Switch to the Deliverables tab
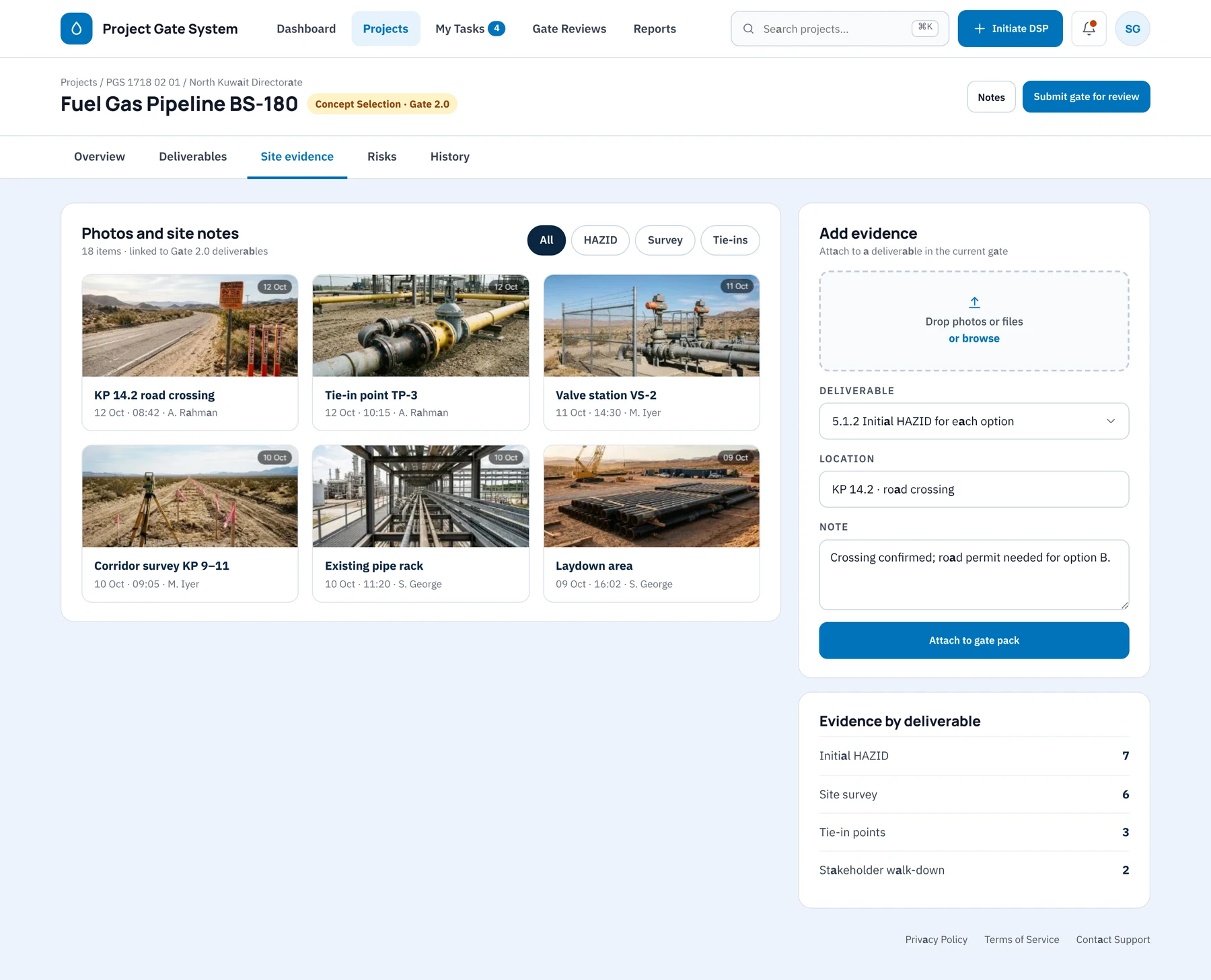Image resolution: width=1211 pixels, height=980 pixels. coord(193,157)
